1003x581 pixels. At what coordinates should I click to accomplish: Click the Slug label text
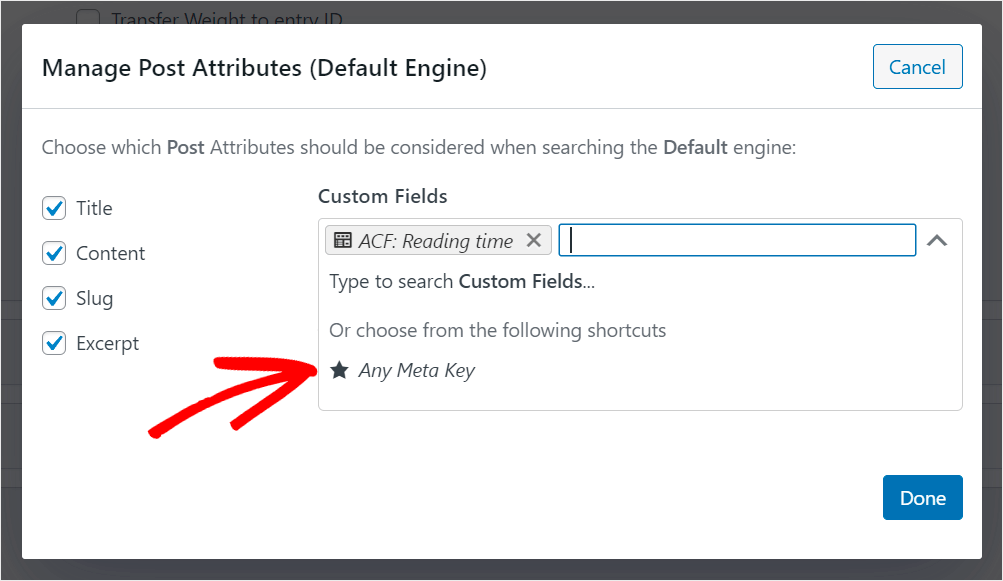coord(95,299)
